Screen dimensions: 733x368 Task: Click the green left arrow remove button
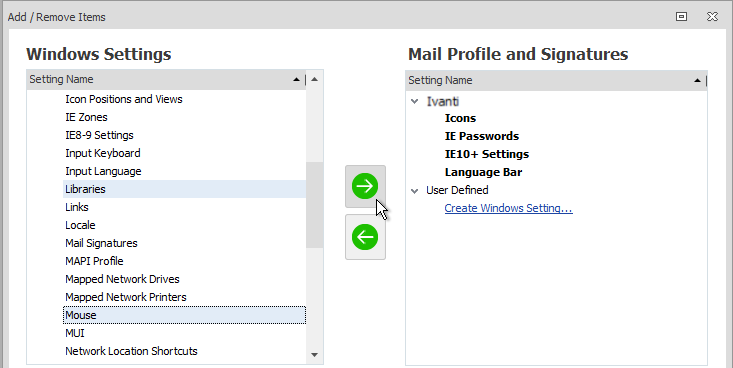[365, 237]
